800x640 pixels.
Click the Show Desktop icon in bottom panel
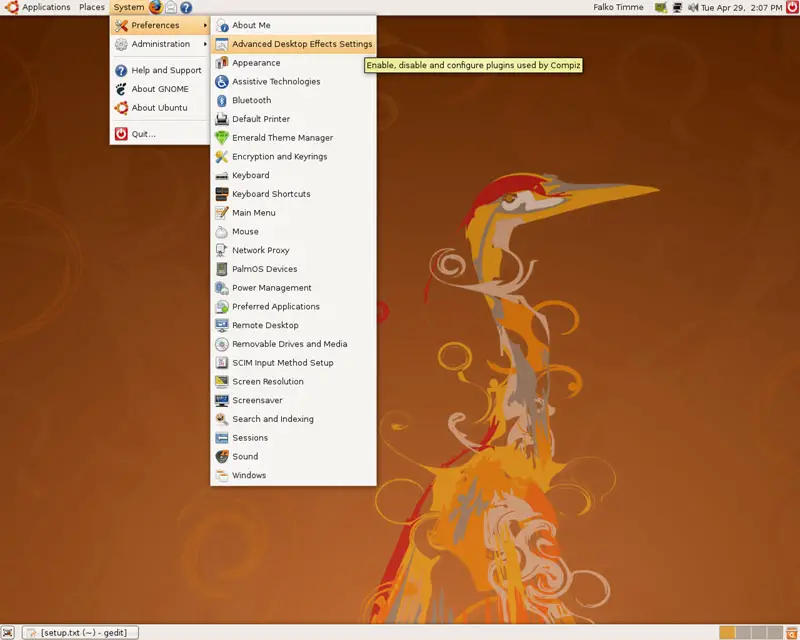pyautogui.click(x=8, y=633)
